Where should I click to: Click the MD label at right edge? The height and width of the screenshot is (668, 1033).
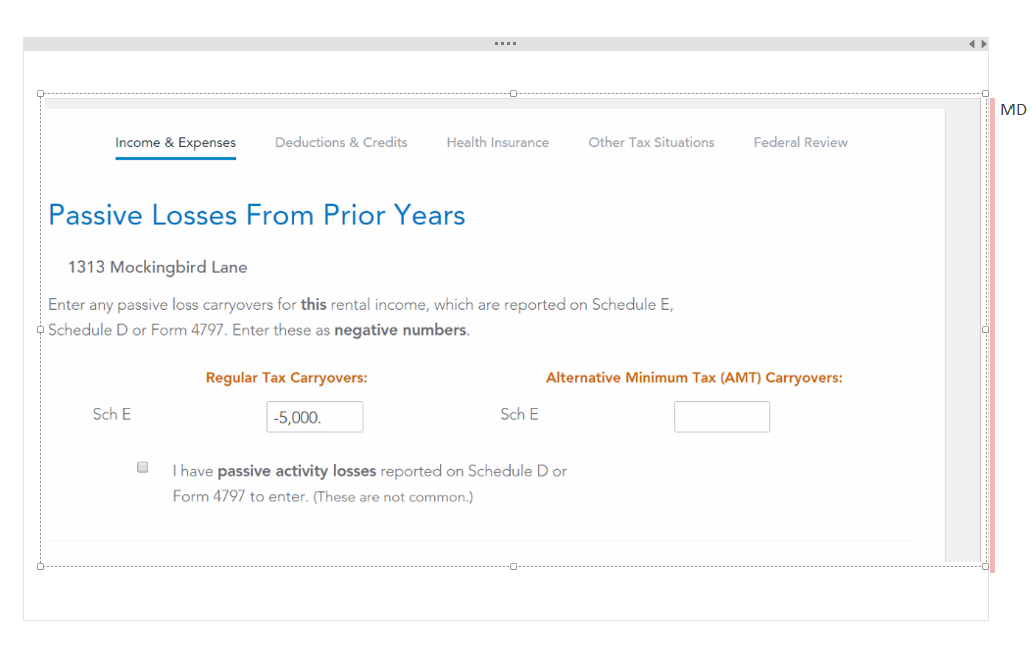pyautogui.click(x=1013, y=110)
